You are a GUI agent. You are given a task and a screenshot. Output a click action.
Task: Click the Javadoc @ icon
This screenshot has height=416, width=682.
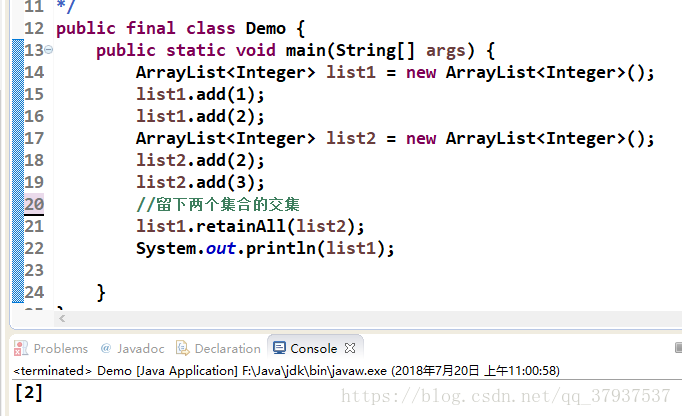tap(106, 348)
